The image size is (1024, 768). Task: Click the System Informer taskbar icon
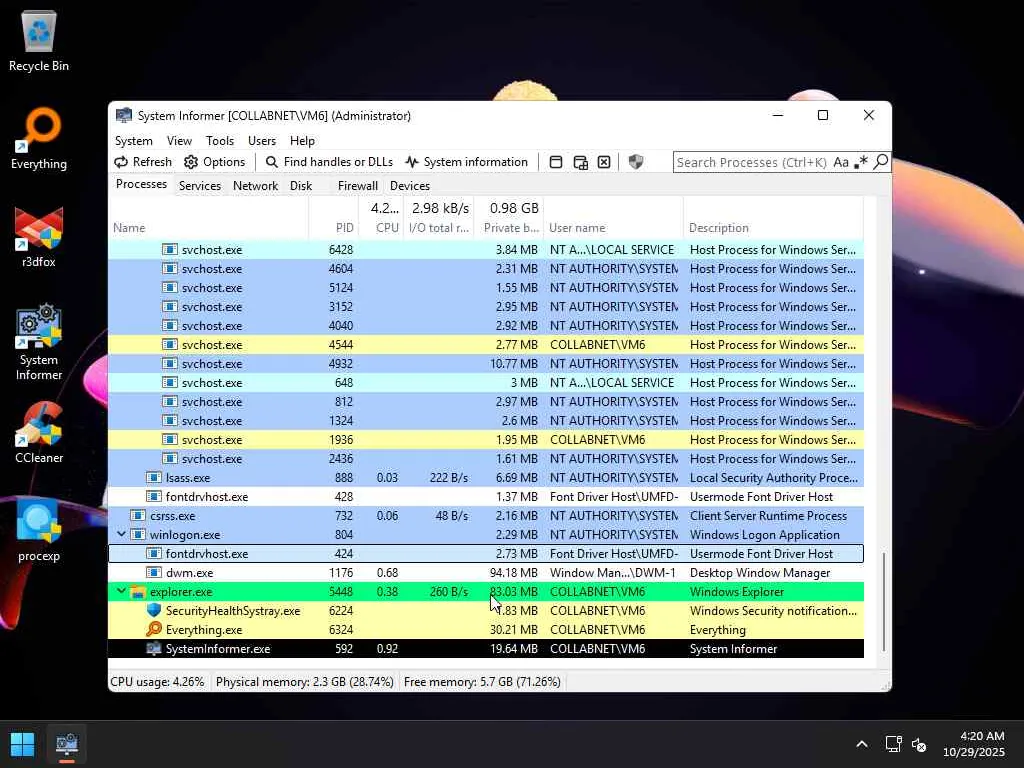[67, 744]
